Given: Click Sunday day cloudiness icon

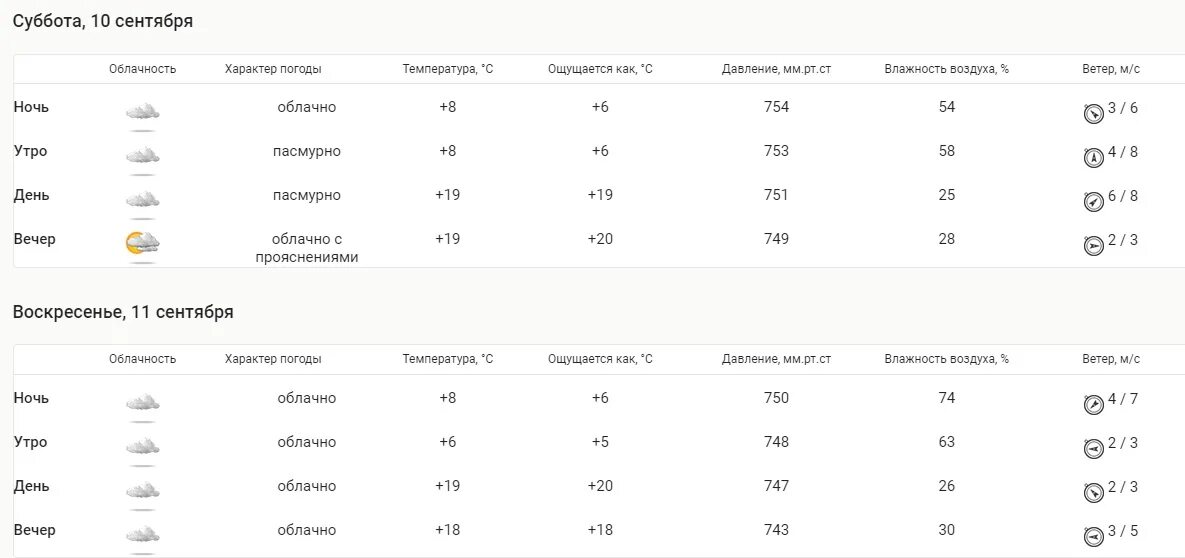Looking at the screenshot, I should coord(142,491).
